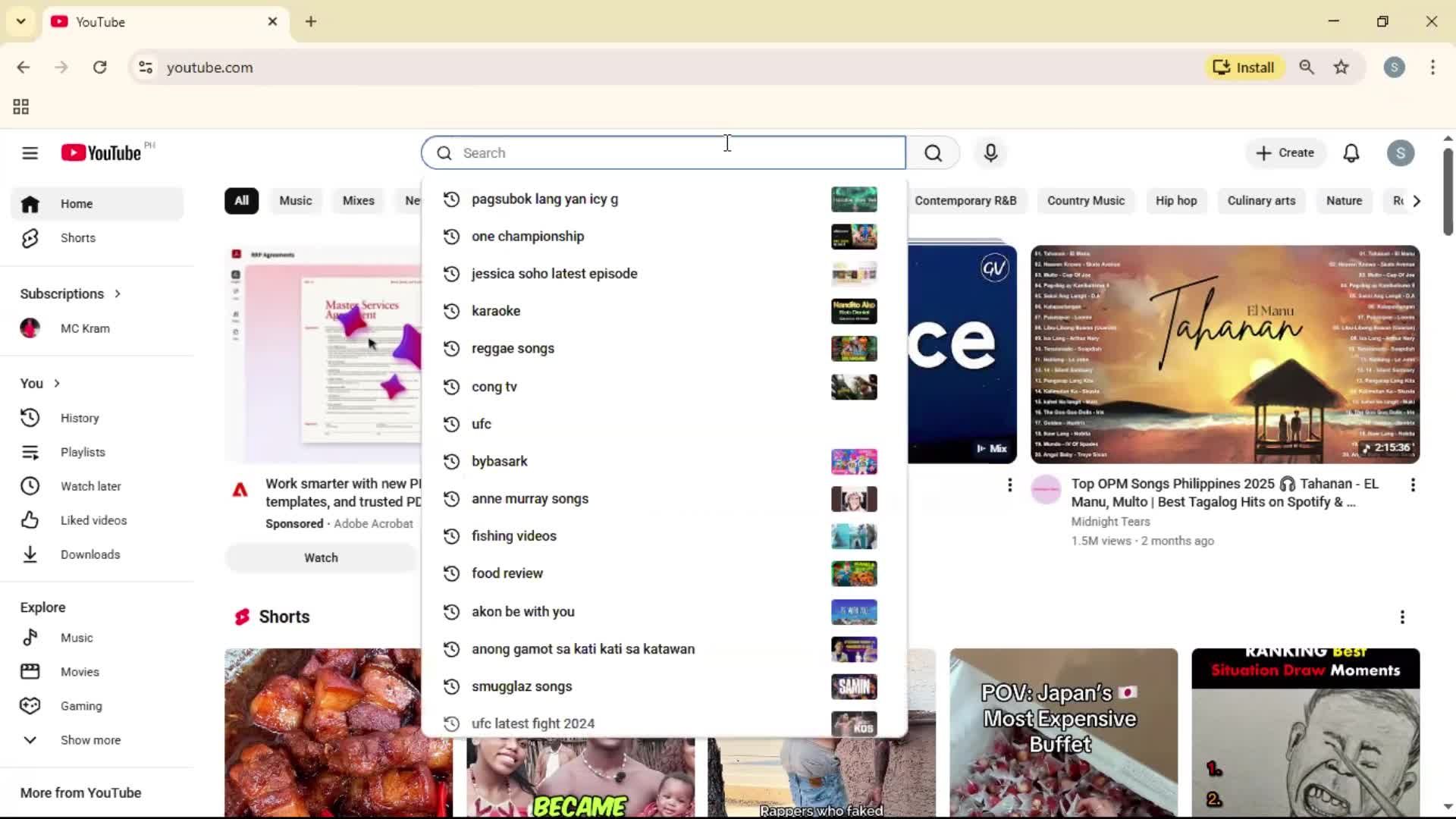Click Watch on the Adobe sponsored ad
The width and height of the screenshot is (1456, 819).
pyautogui.click(x=320, y=557)
